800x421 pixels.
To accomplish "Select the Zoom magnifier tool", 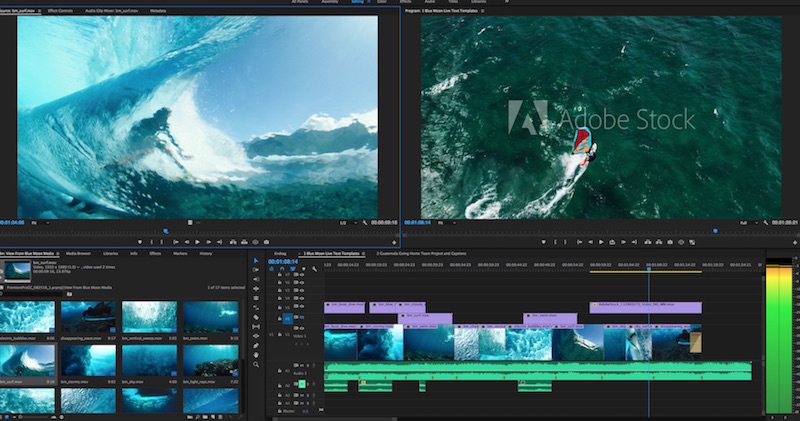I will point(256,365).
